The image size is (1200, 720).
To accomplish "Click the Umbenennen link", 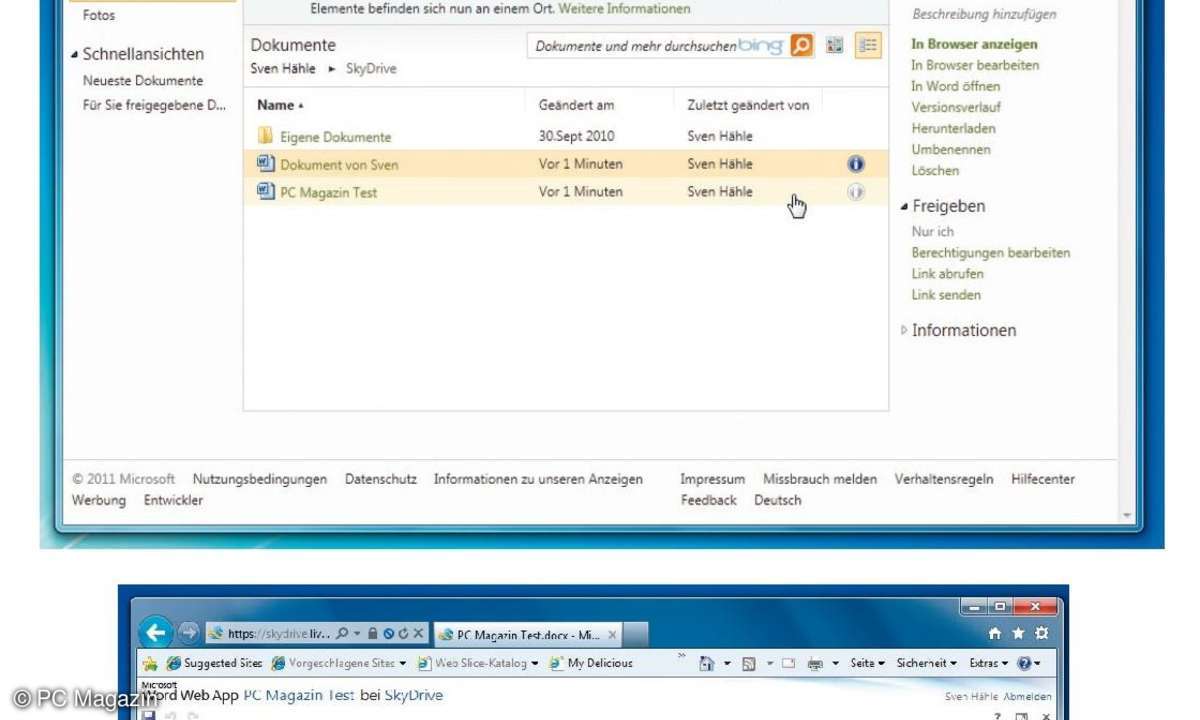I will pyautogui.click(x=951, y=149).
